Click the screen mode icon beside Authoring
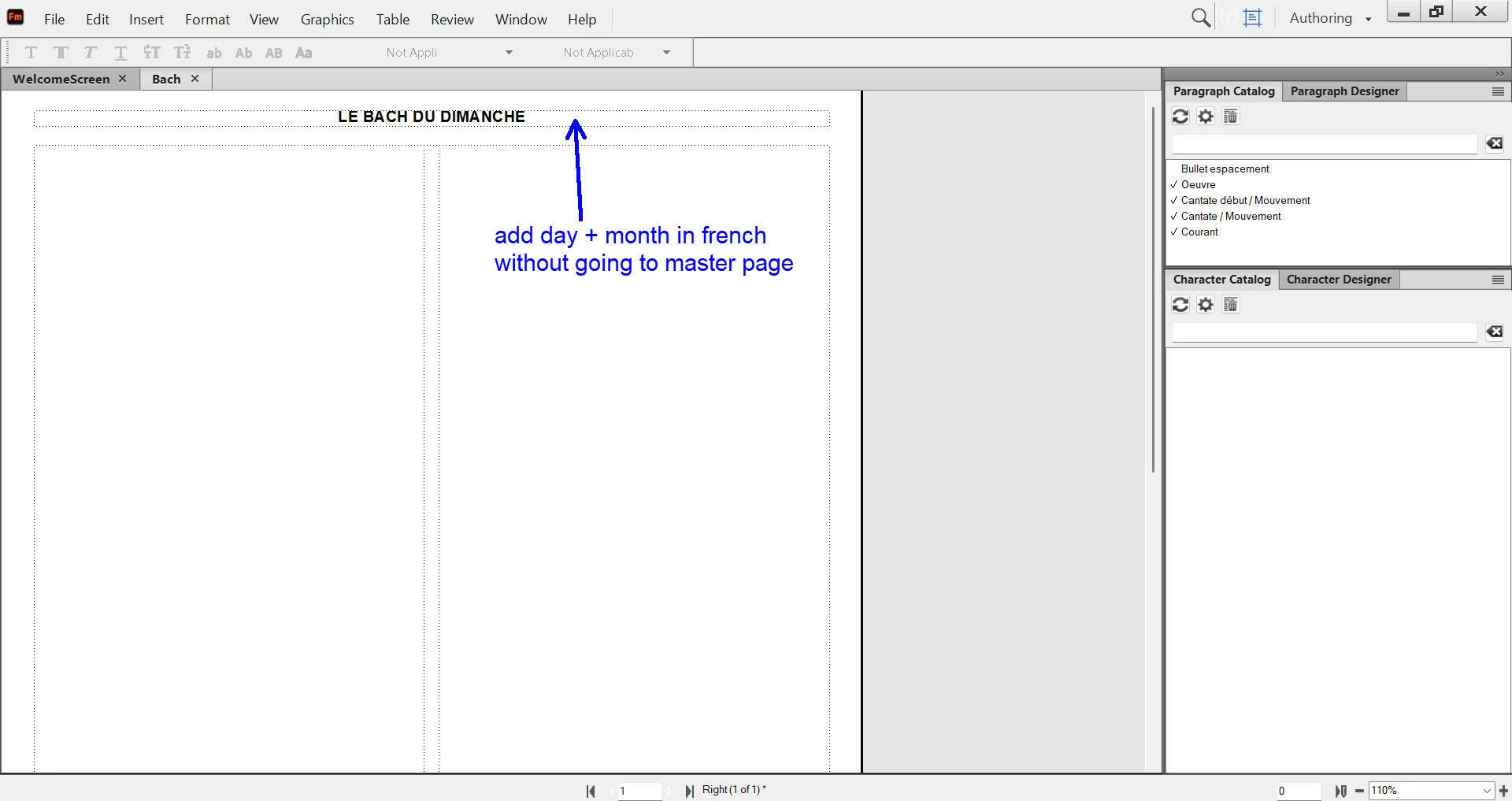Viewport: 1512px width, 801px height. [1252, 18]
